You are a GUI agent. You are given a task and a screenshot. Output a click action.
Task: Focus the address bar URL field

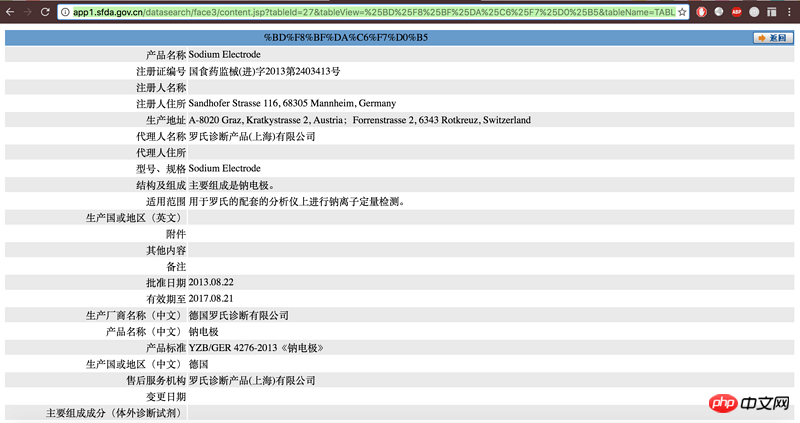coord(373,12)
